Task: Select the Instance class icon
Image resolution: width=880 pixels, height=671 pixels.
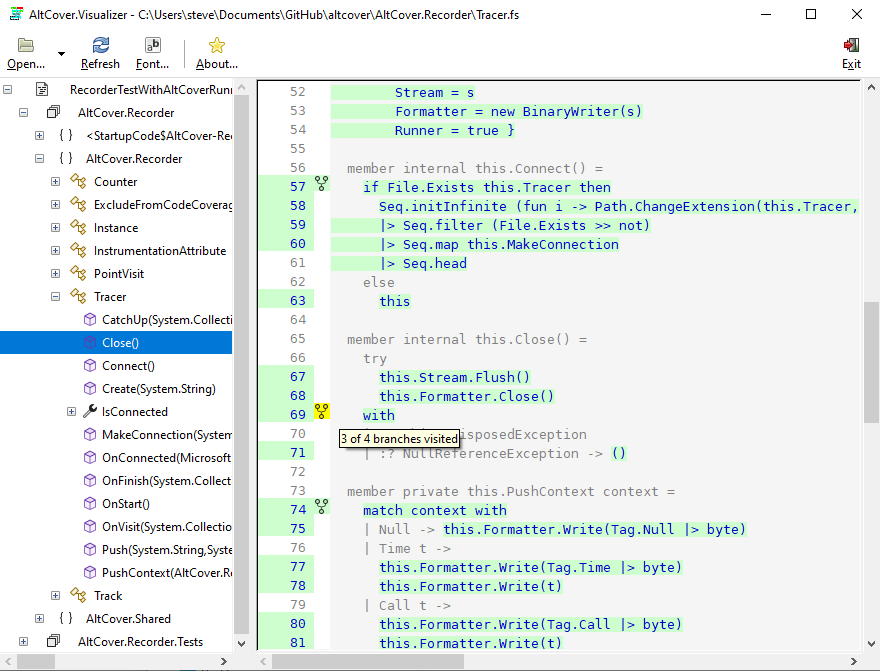Action: (78, 227)
